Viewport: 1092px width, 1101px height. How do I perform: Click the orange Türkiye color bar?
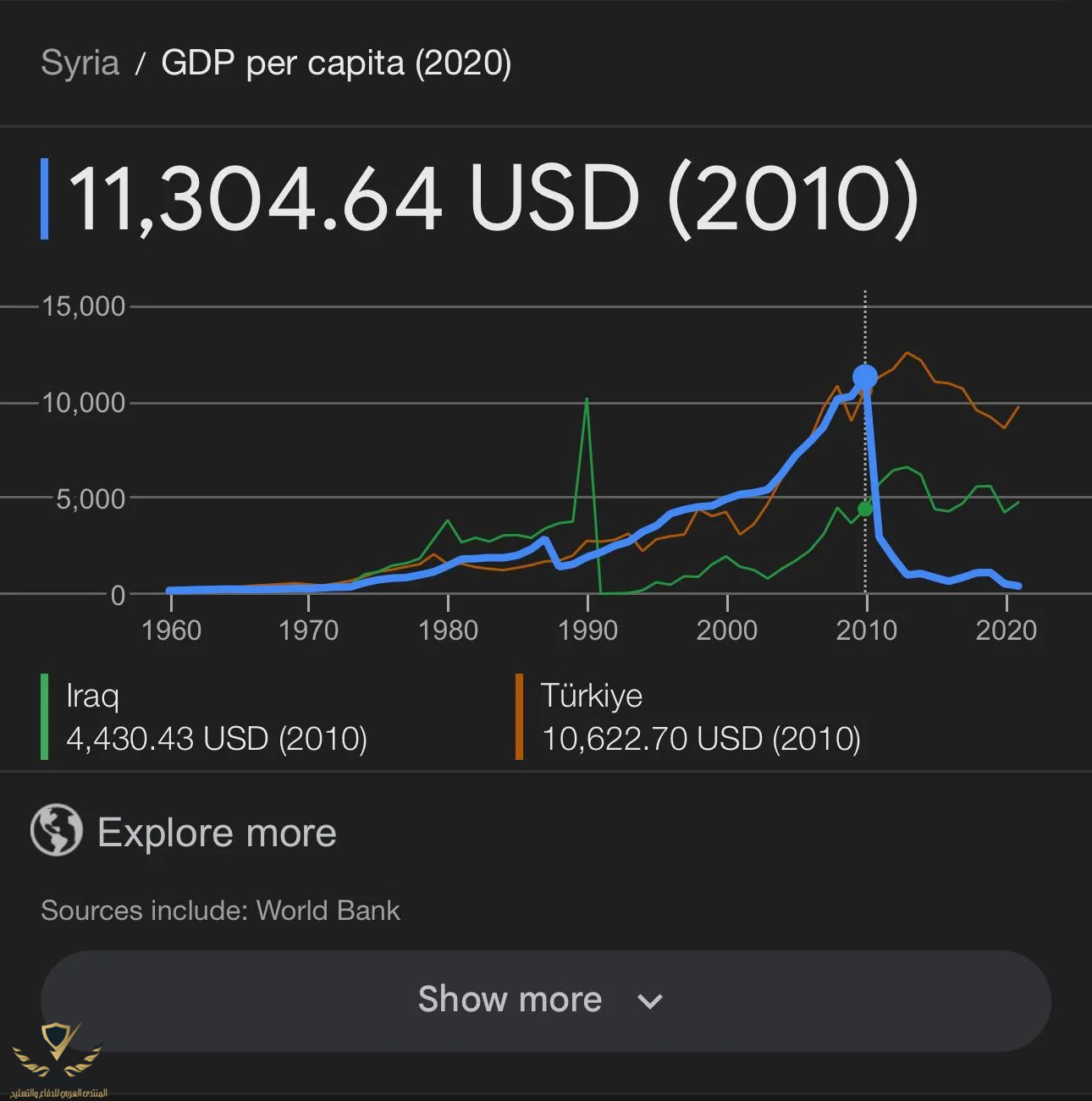pos(519,717)
